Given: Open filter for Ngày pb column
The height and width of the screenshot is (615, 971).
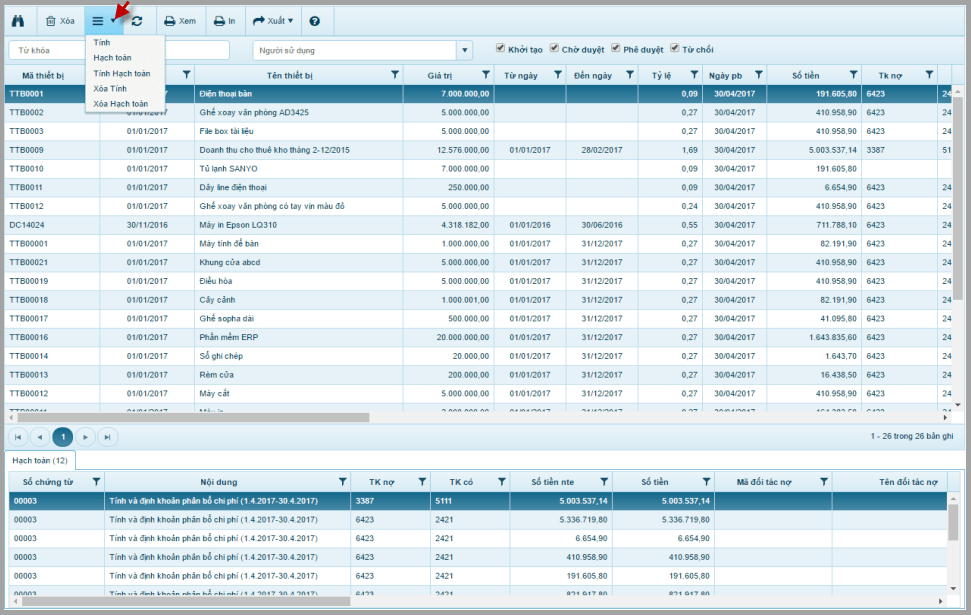Looking at the screenshot, I should pos(758,75).
